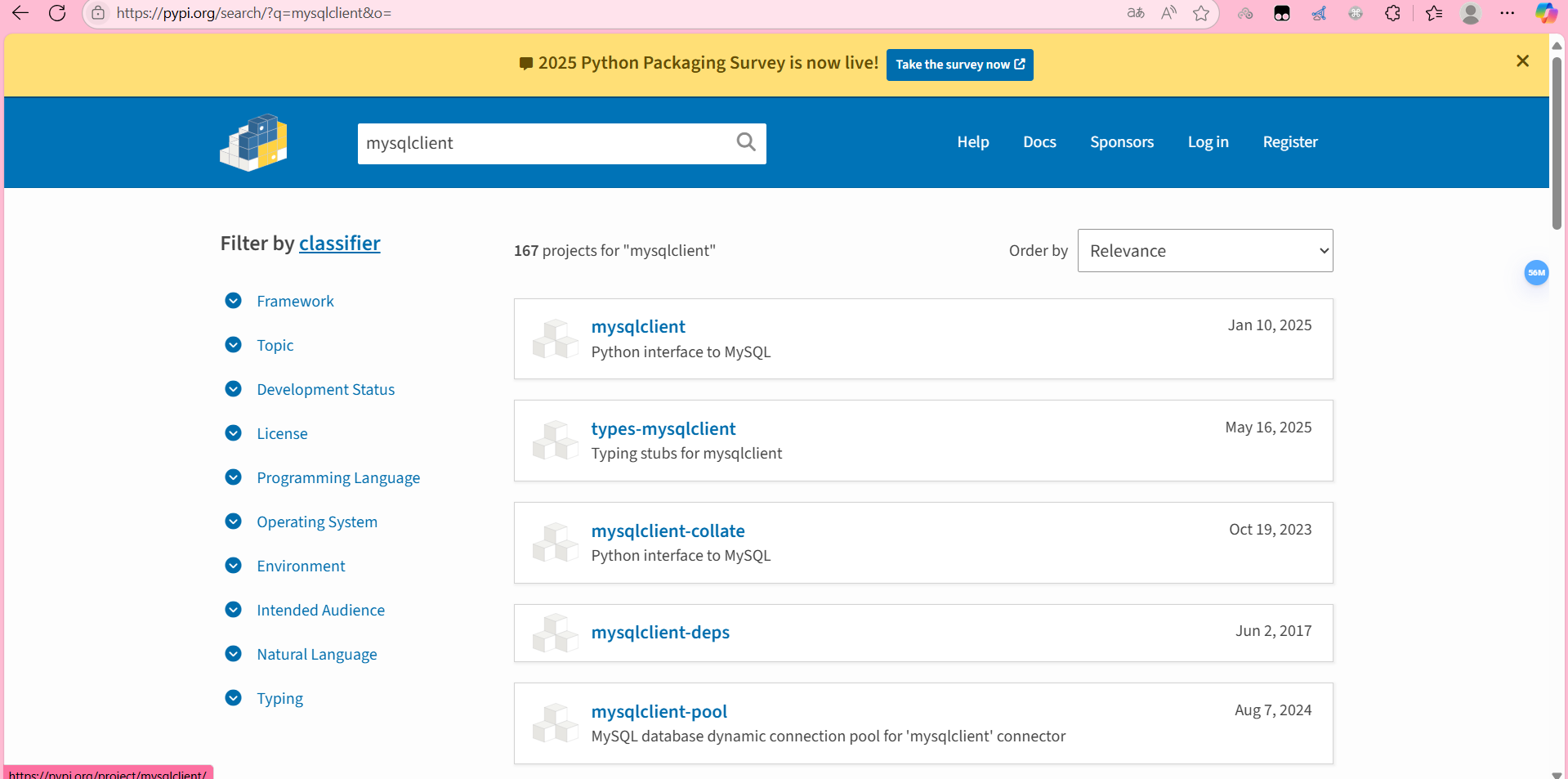Click "Typing stubs for mysqlclient" description

[686, 454]
